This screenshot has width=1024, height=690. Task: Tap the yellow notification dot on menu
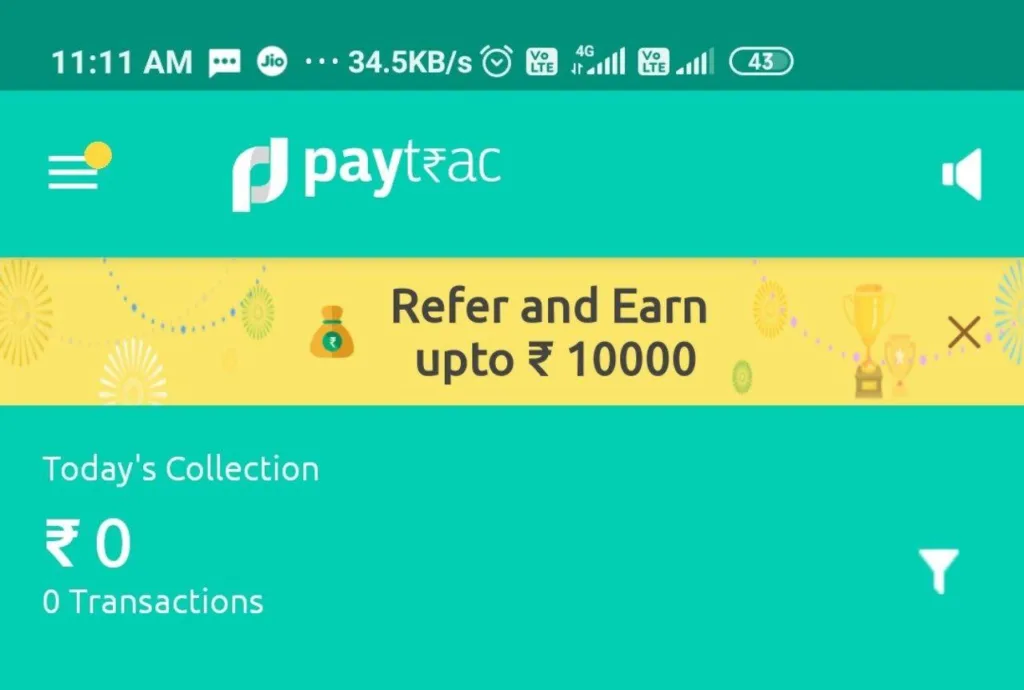click(x=99, y=155)
